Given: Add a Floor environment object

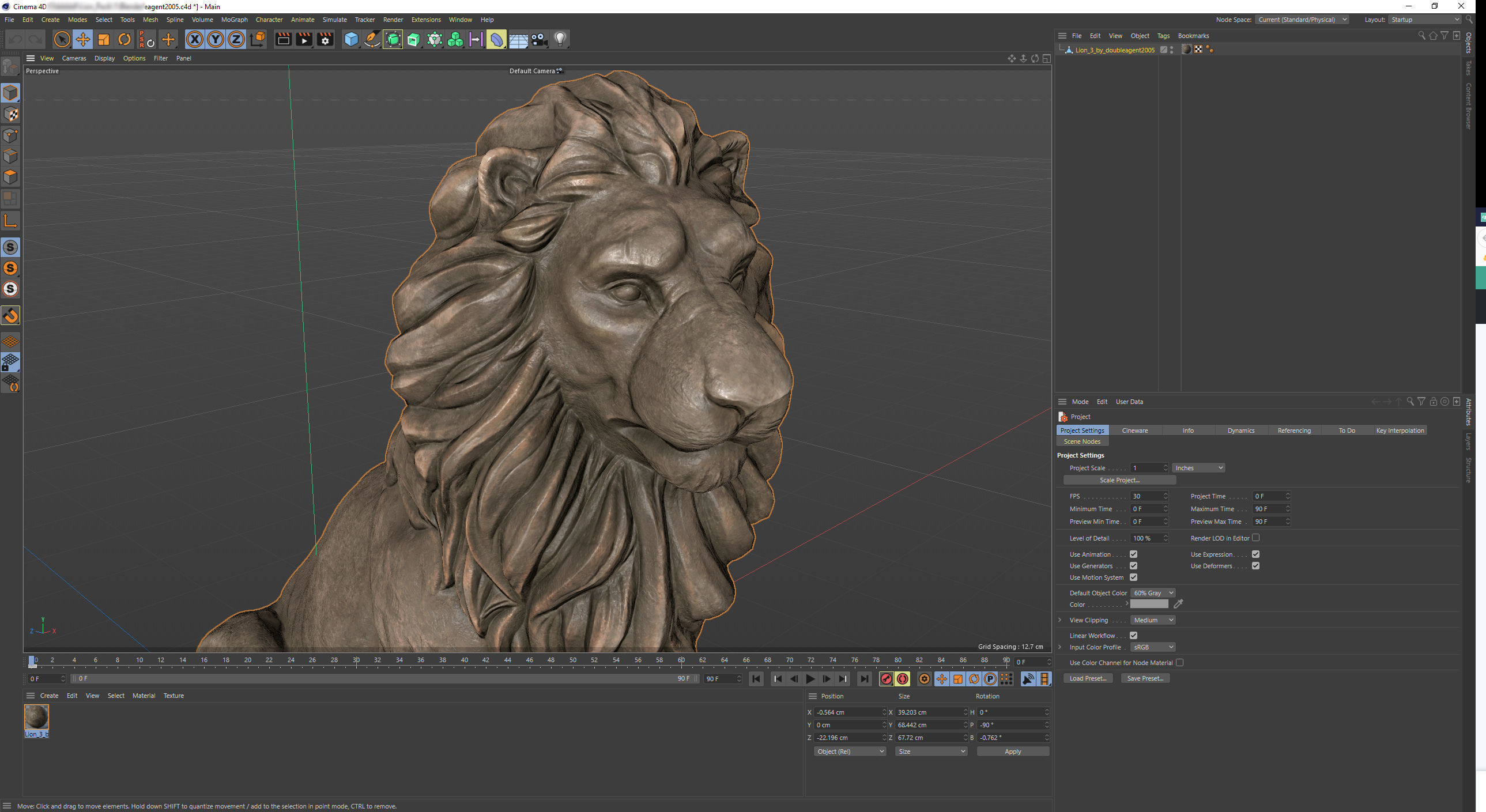Looking at the screenshot, I should (x=518, y=39).
